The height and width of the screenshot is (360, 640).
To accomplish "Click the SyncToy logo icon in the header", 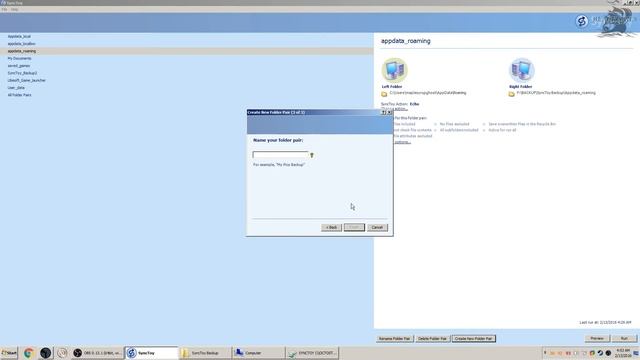I will (x=582, y=21).
